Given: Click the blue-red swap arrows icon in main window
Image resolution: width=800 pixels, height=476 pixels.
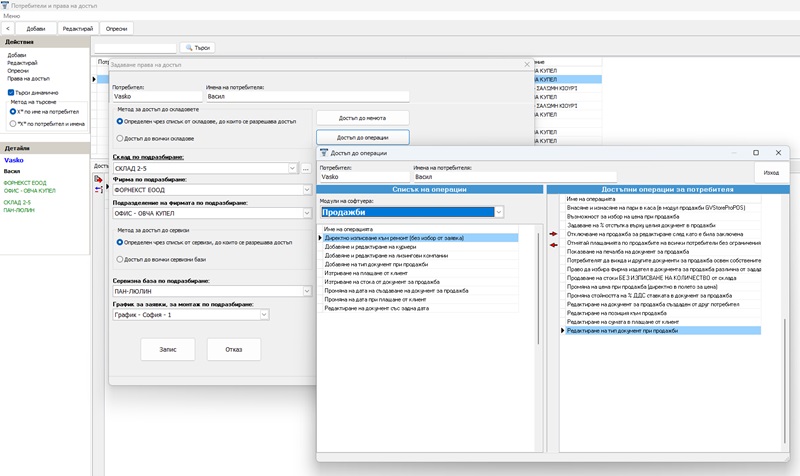Looking at the screenshot, I should [x=98, y=189].
